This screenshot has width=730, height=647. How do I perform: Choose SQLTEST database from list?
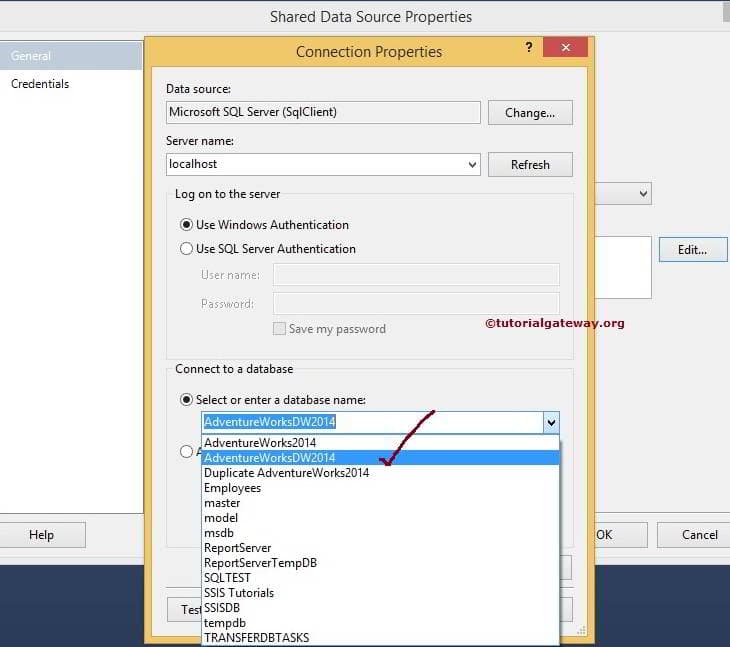(380, 578)
